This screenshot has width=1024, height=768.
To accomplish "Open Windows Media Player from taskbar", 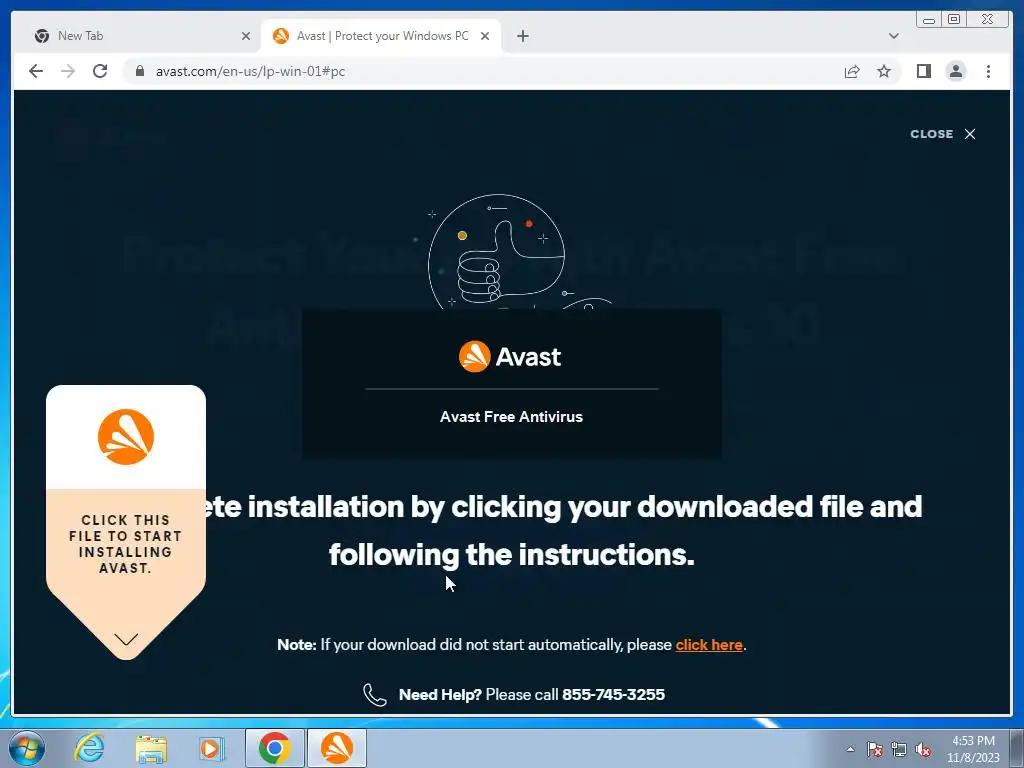I will click(211, 748).
